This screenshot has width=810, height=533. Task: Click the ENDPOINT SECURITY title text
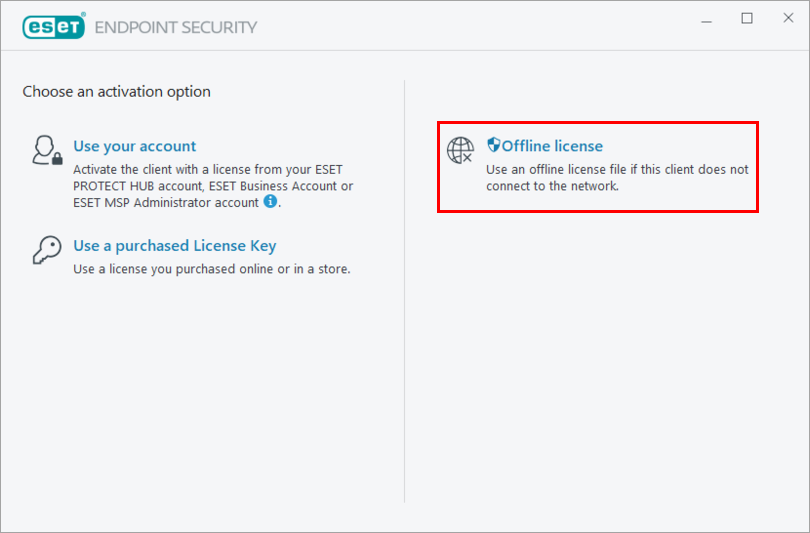(176, 27)
